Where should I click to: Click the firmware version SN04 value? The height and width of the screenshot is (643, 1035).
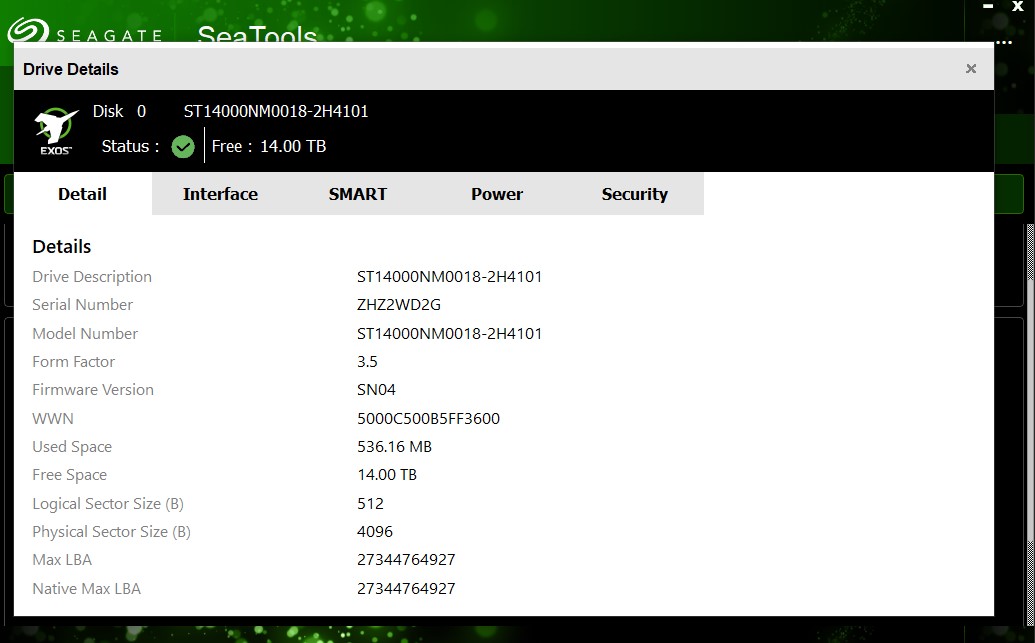pos(376,390)
